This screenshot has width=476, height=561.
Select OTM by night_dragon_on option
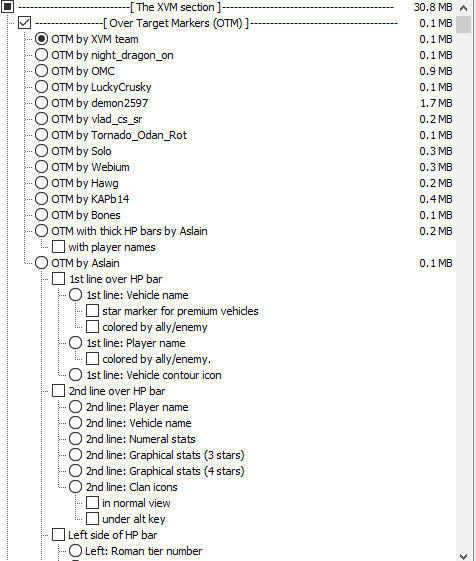tap(42, 55)
